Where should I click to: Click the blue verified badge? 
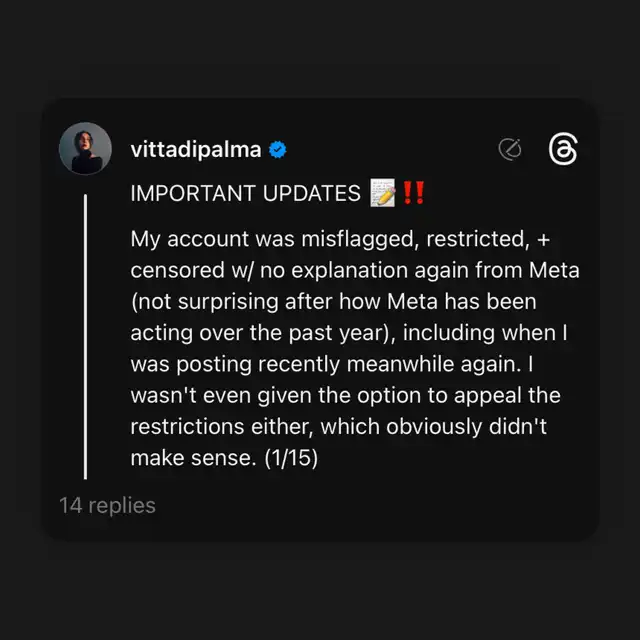click(279, 150)
